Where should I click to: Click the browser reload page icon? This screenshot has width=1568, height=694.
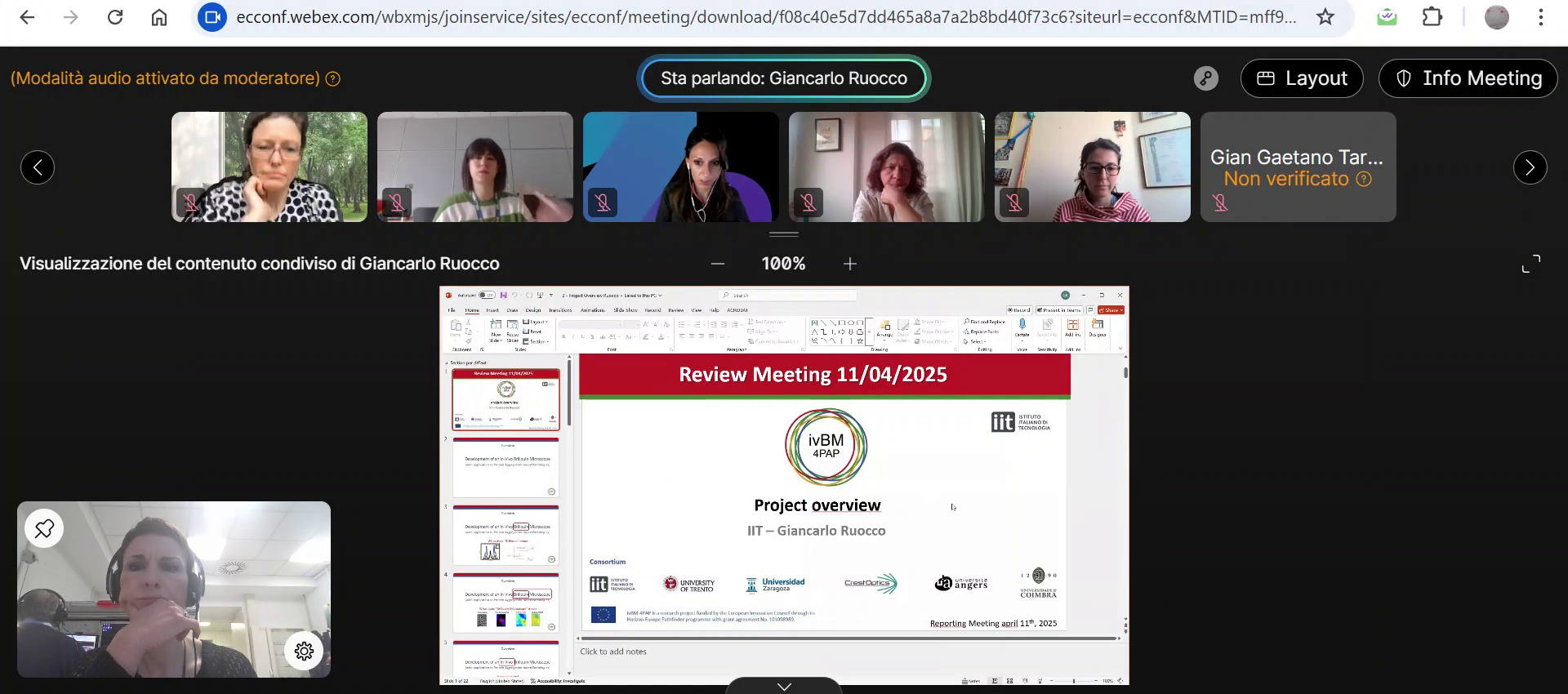click(115, 17)
